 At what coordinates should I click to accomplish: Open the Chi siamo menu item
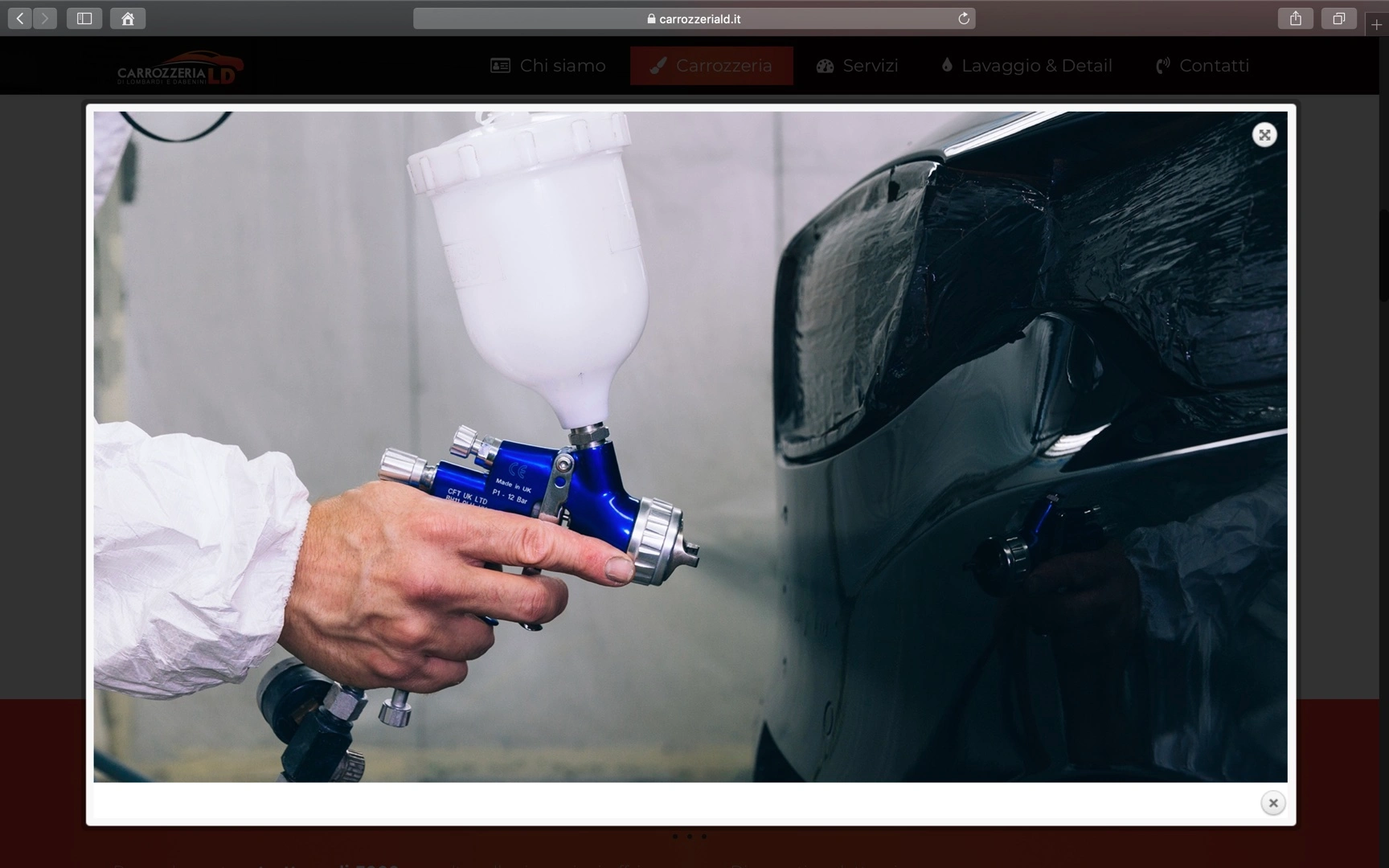coord(548,66)
